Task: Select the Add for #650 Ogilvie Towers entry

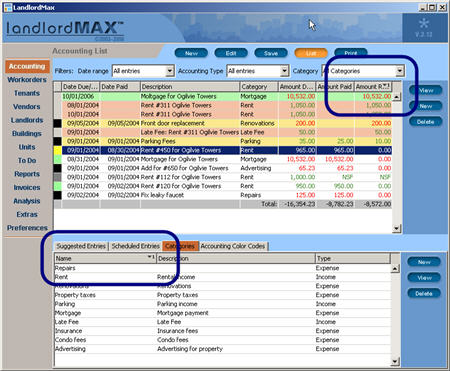Action: click(x=223, y=168)
